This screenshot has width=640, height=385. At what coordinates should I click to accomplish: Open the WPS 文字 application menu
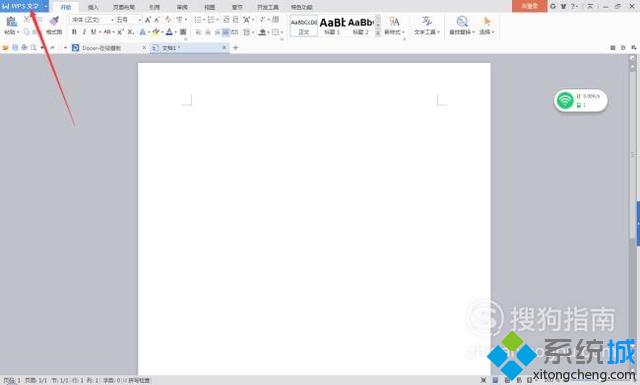(21, 6)
